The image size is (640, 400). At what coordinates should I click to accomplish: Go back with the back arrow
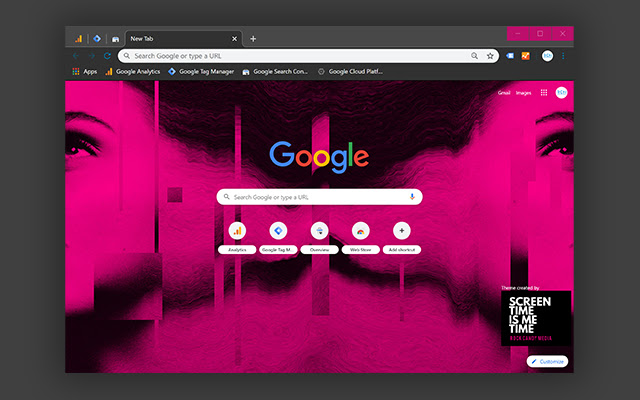point(76,56)
